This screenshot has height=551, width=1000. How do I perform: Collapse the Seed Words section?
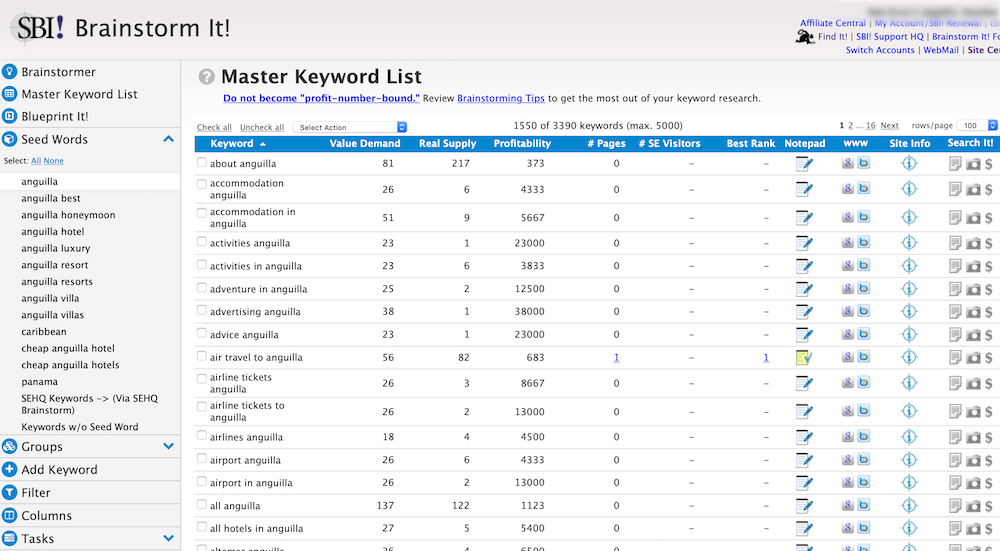[x=168, y=139]
